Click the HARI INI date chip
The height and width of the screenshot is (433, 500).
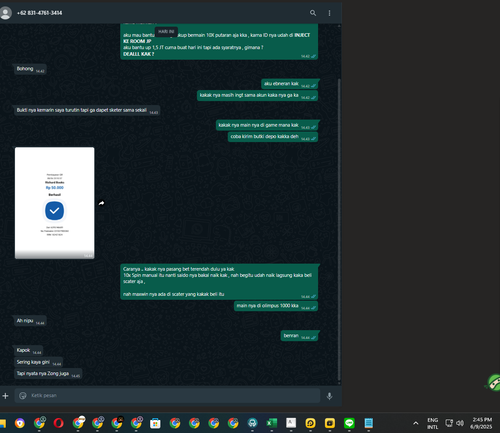[166, 32]
